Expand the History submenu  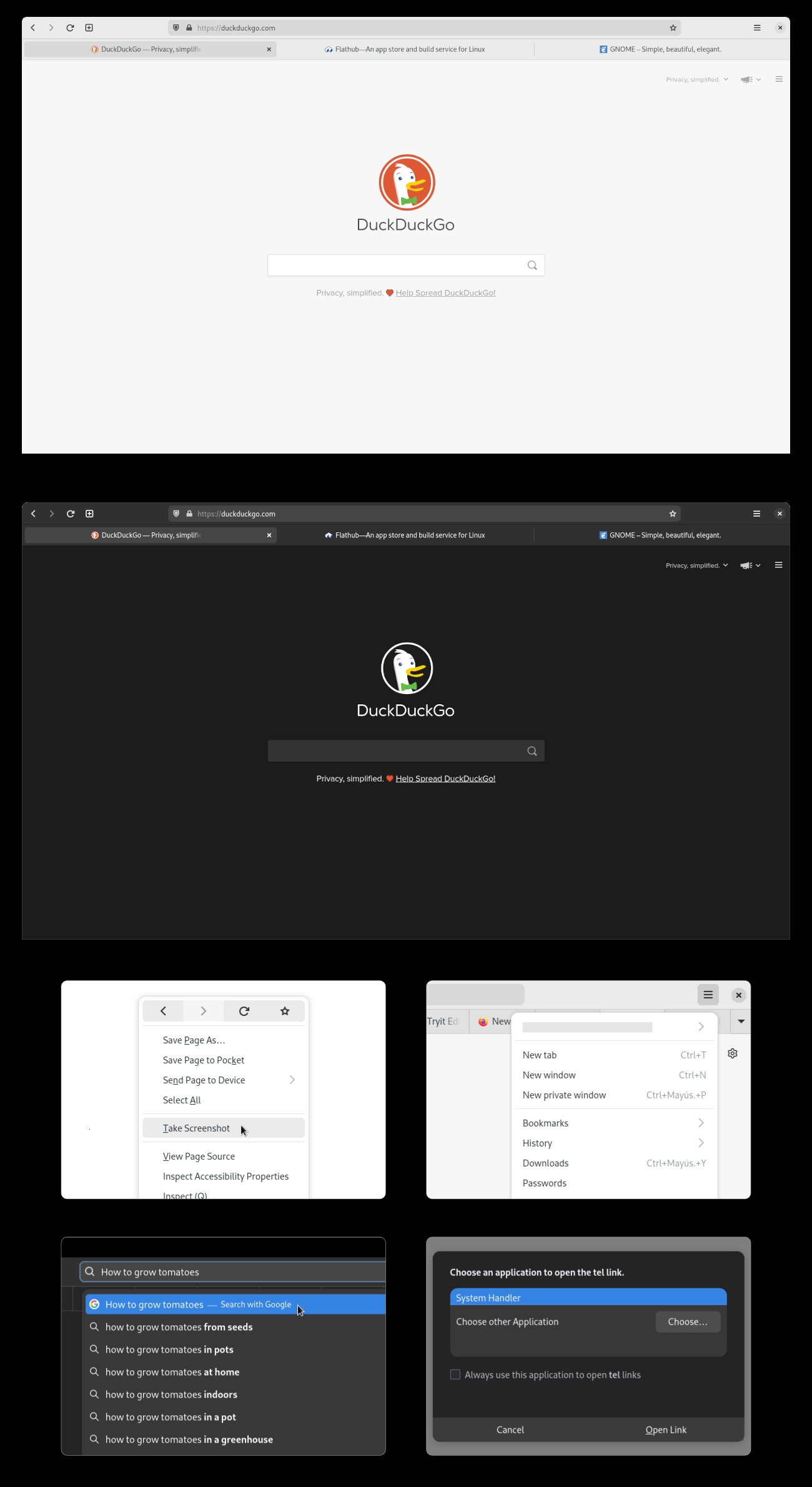coord(614,1143)
